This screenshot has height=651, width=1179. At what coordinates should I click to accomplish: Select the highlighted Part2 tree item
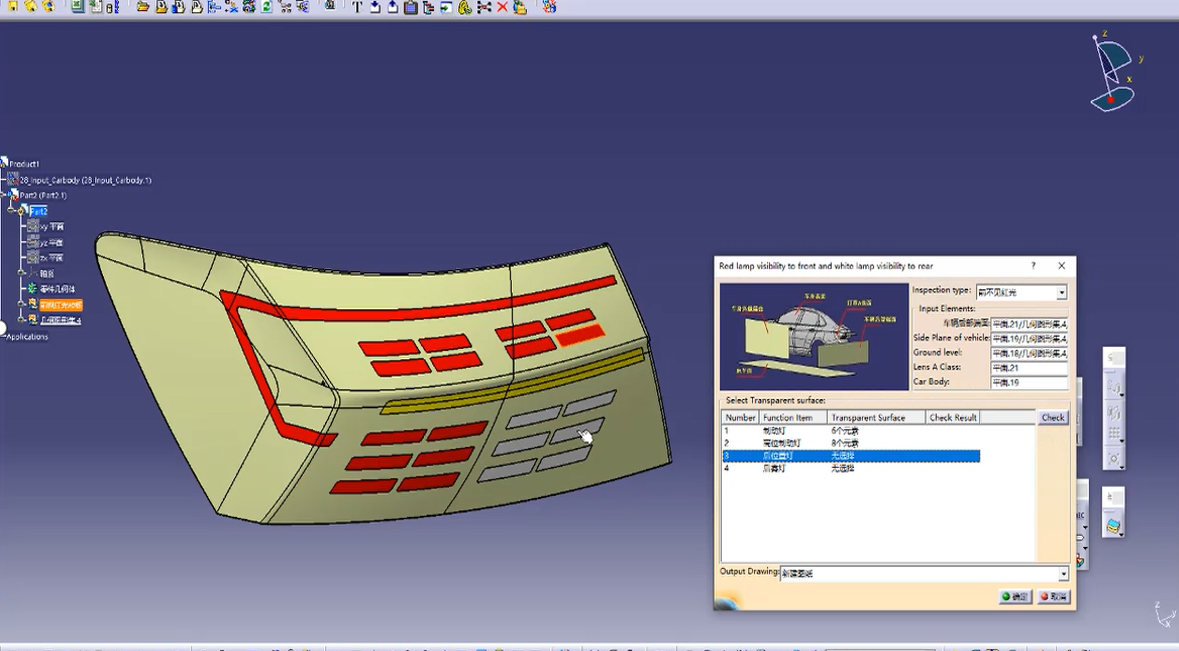[38, 211]
